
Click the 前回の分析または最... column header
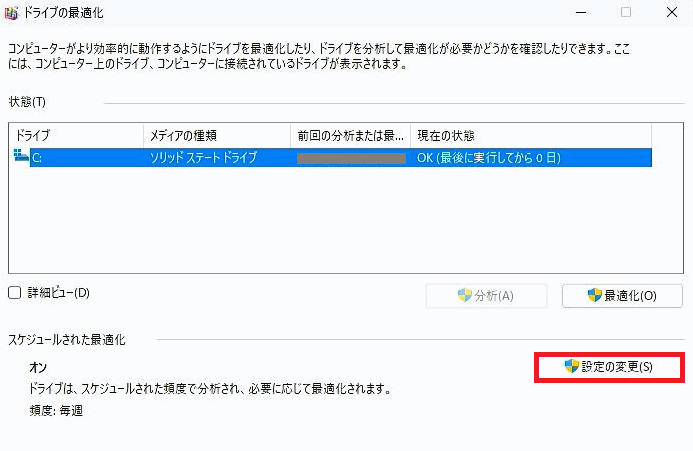[x=350, y=135]
